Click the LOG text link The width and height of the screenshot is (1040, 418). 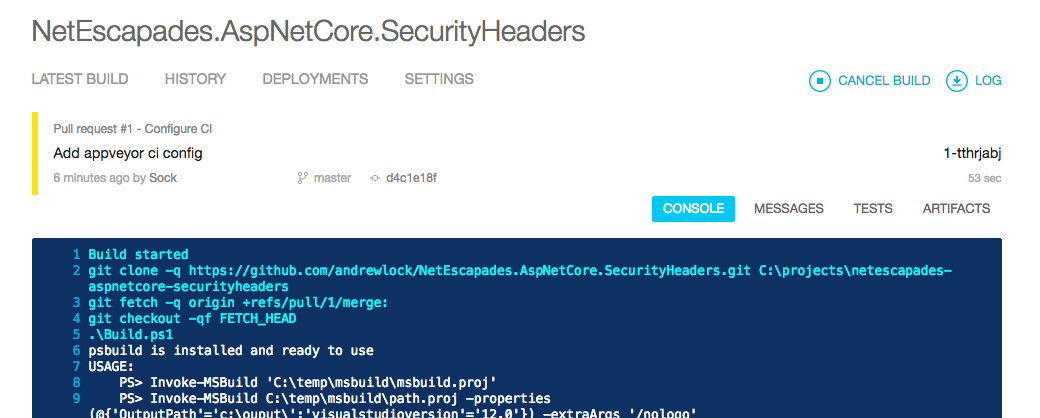pos(988,81)
